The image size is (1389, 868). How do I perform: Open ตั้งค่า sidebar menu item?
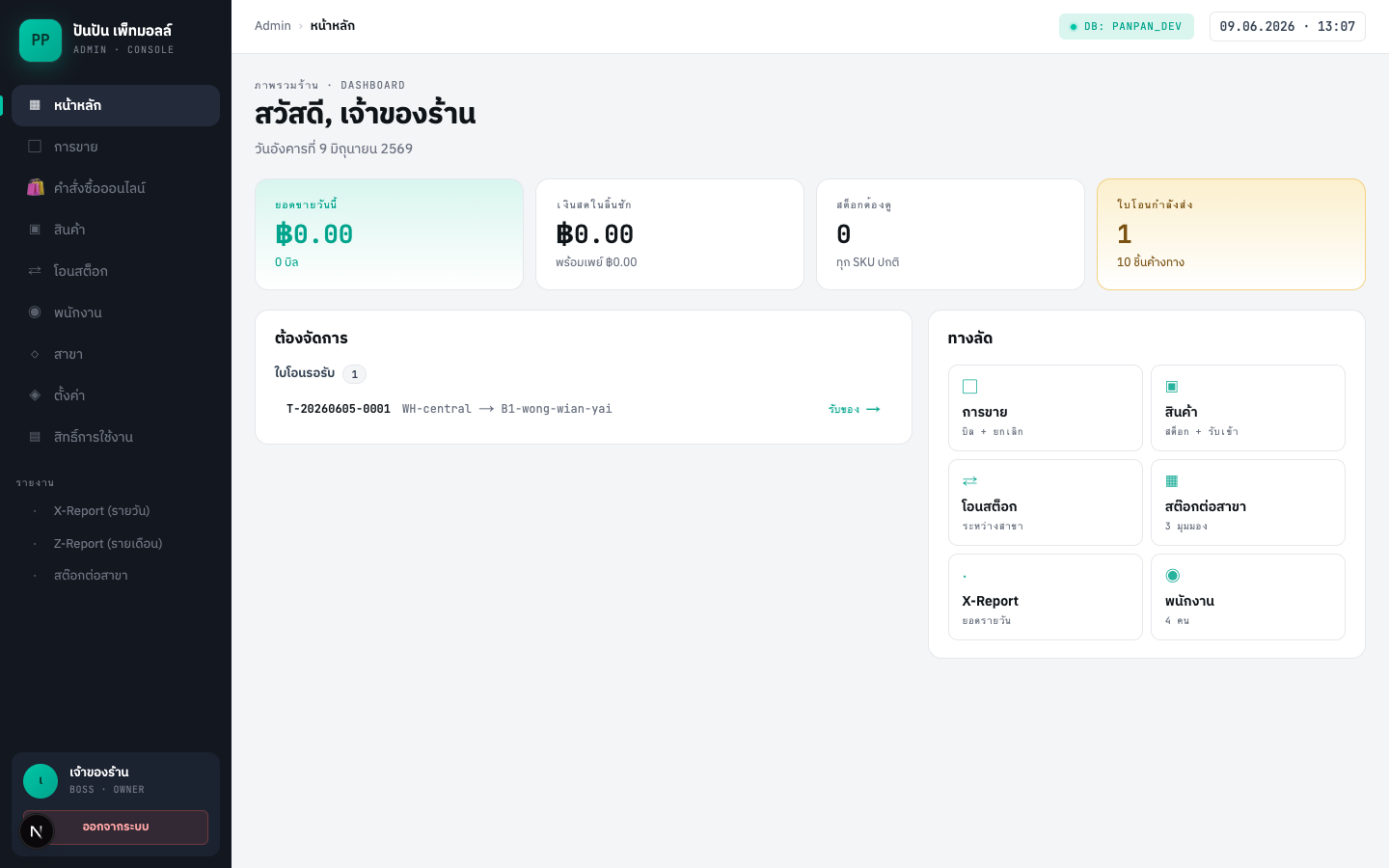click(116, 395)
